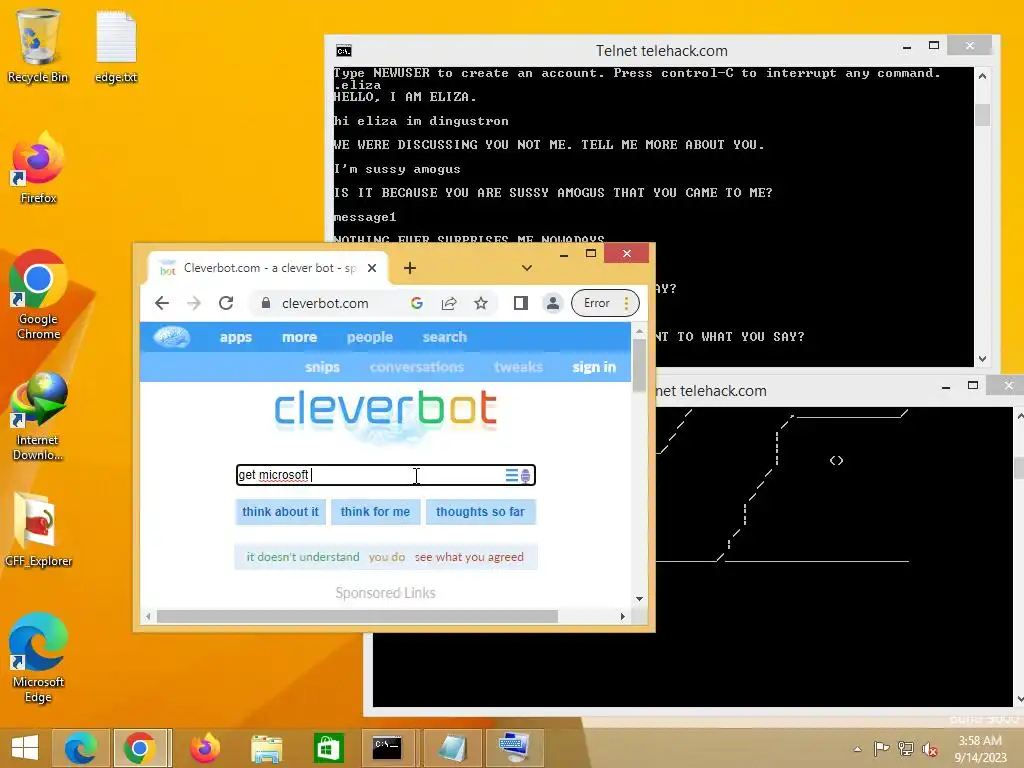The height and width of the screenshot is (768, 1024).
Task: Click the think about it button
Action: (x=280, y=512)
